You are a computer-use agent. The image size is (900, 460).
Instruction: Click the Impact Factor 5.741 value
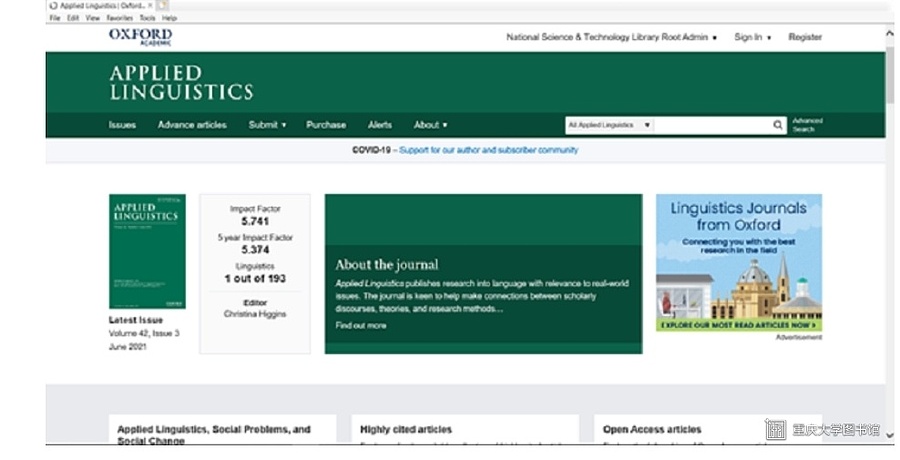(x=255, y=221)
